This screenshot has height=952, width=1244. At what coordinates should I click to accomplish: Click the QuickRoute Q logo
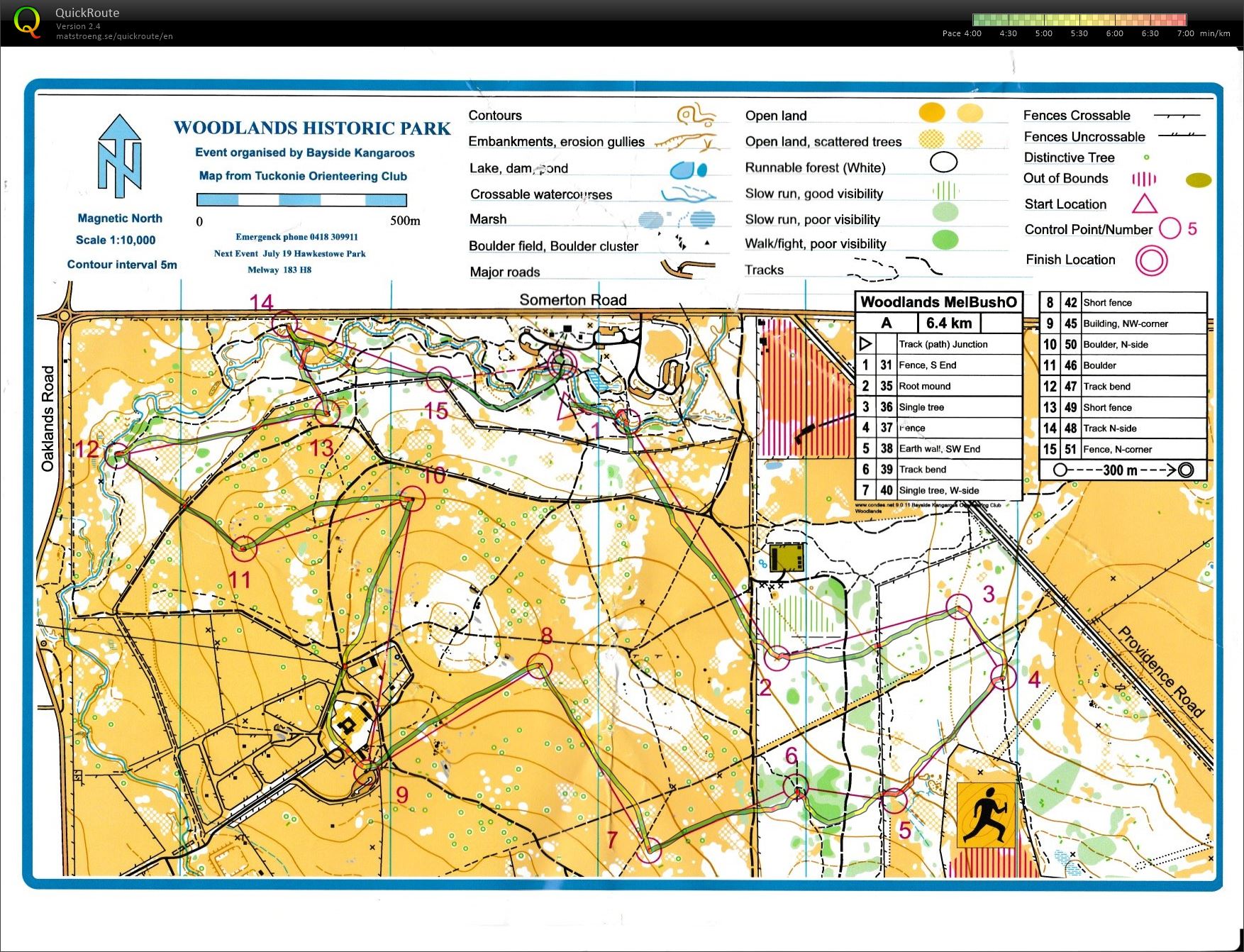tap(27, 21)
